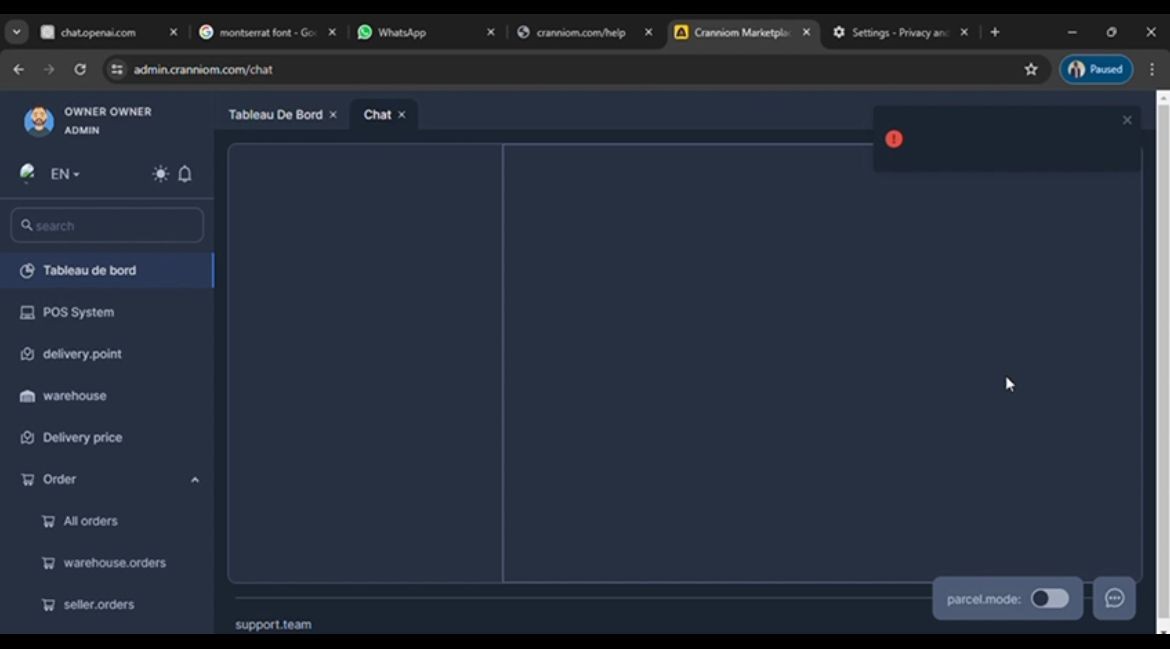Go back in browser history

[x=19, y=69]
